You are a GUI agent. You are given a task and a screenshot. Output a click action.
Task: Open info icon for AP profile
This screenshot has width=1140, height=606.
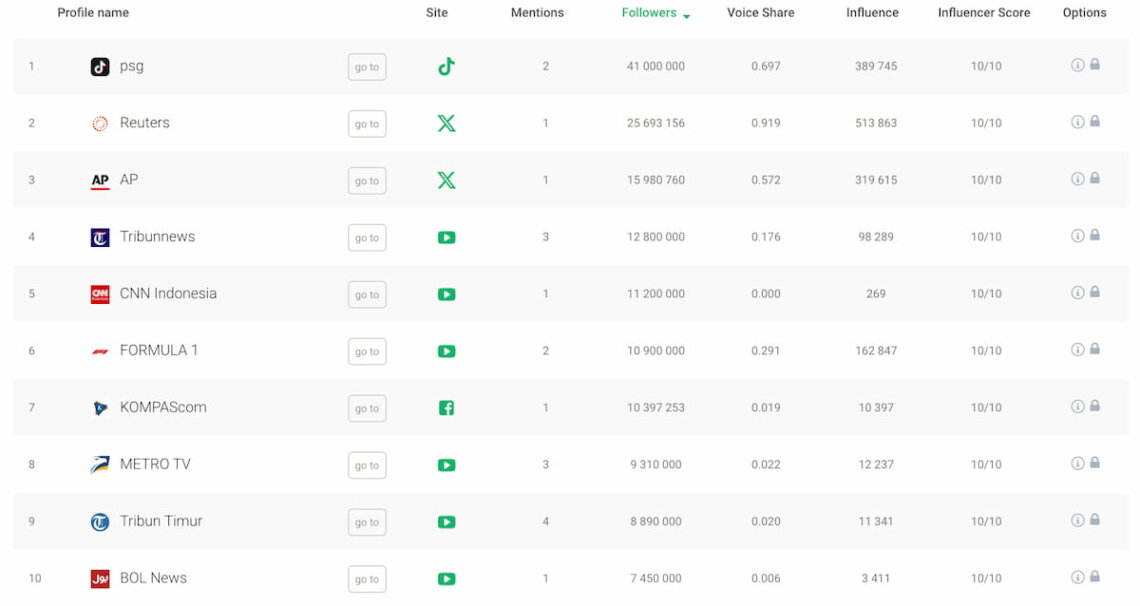pyautogui.click(x=1077, y=179)
